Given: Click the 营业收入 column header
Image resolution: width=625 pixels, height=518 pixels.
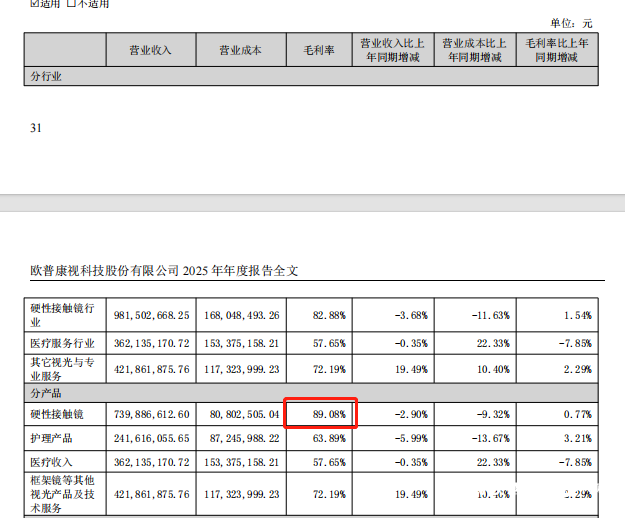Looking at the screenshot, I should click(150, 50).
